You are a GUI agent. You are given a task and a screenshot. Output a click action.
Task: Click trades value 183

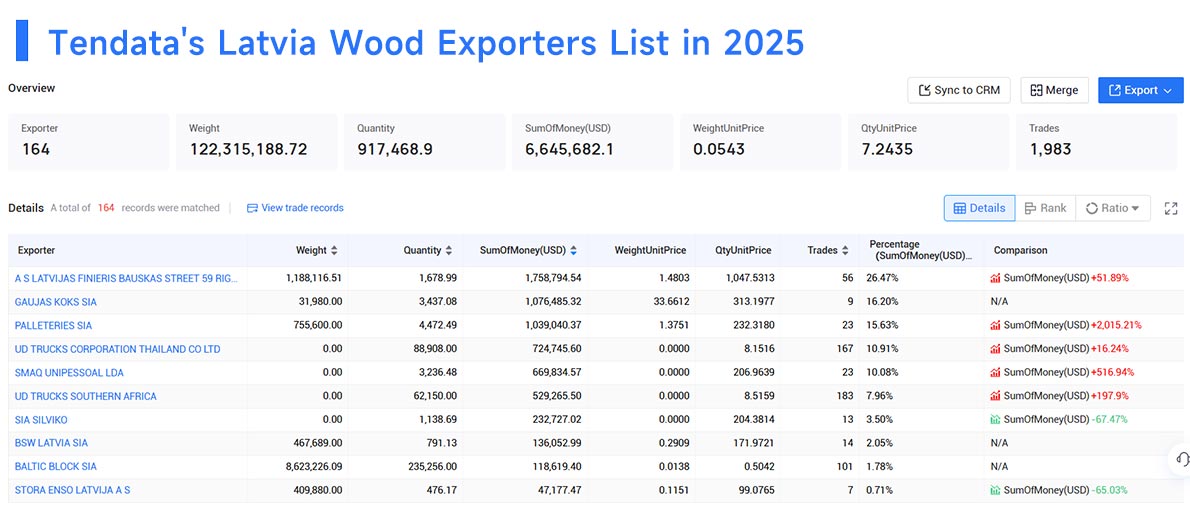pos(843,396)
